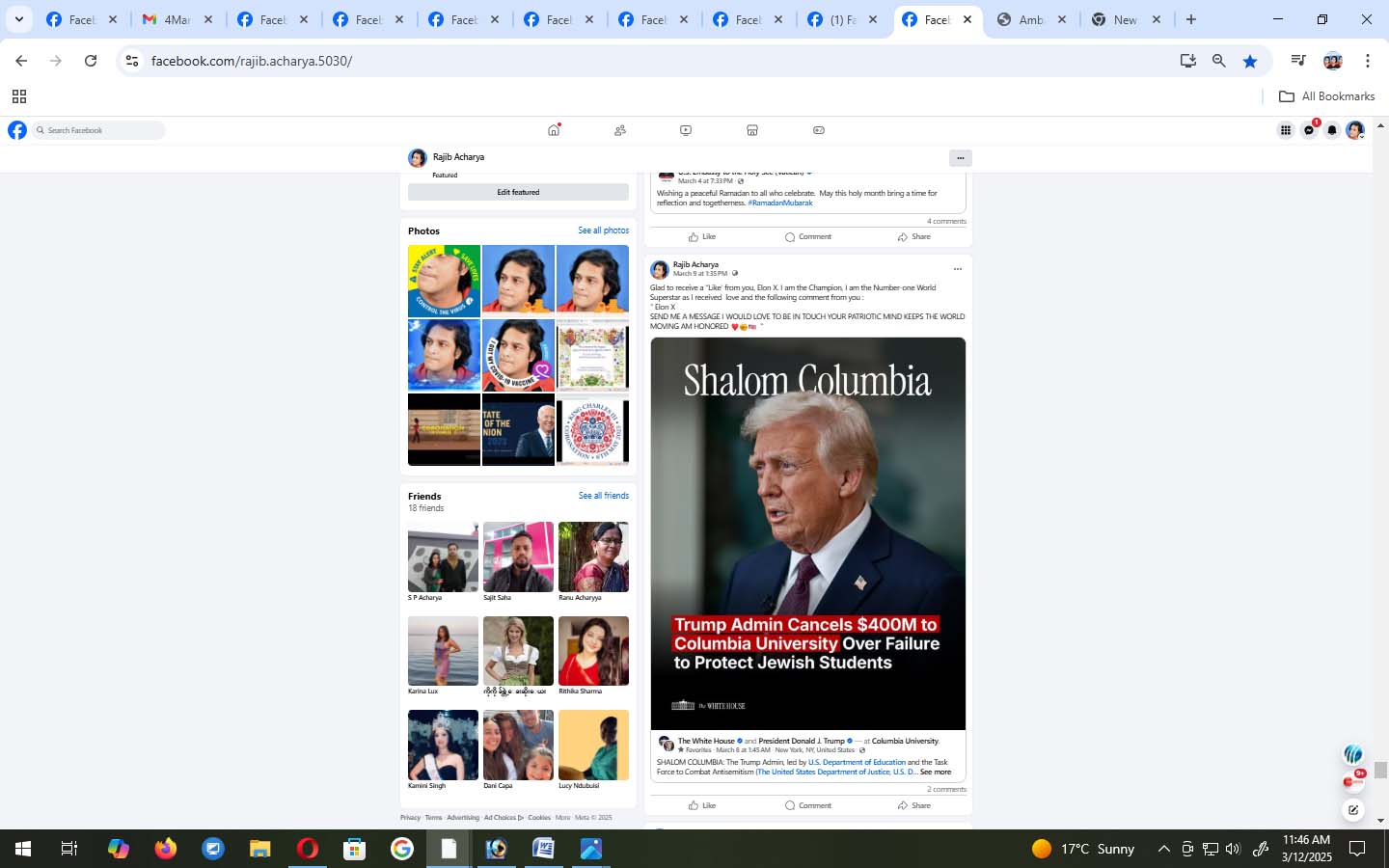
Task: Open the Friends icon in Facebook navigation
Action: [x=620, y=130]
